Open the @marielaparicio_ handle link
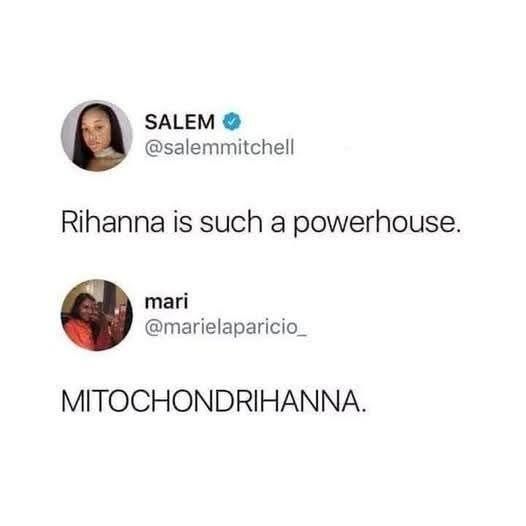This screenshot has width=526, height=526. tap(226, 327)
